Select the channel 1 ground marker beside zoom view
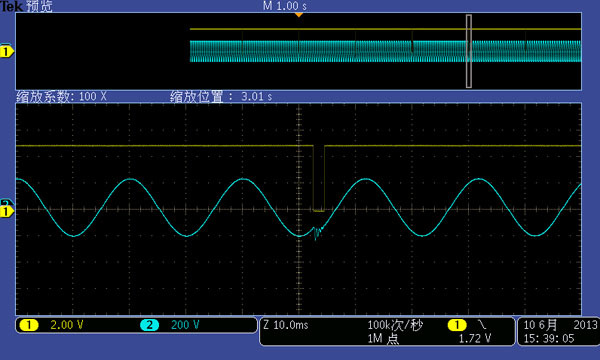The width and height of the screenshot is (600, 360). (x=7, y=212)
